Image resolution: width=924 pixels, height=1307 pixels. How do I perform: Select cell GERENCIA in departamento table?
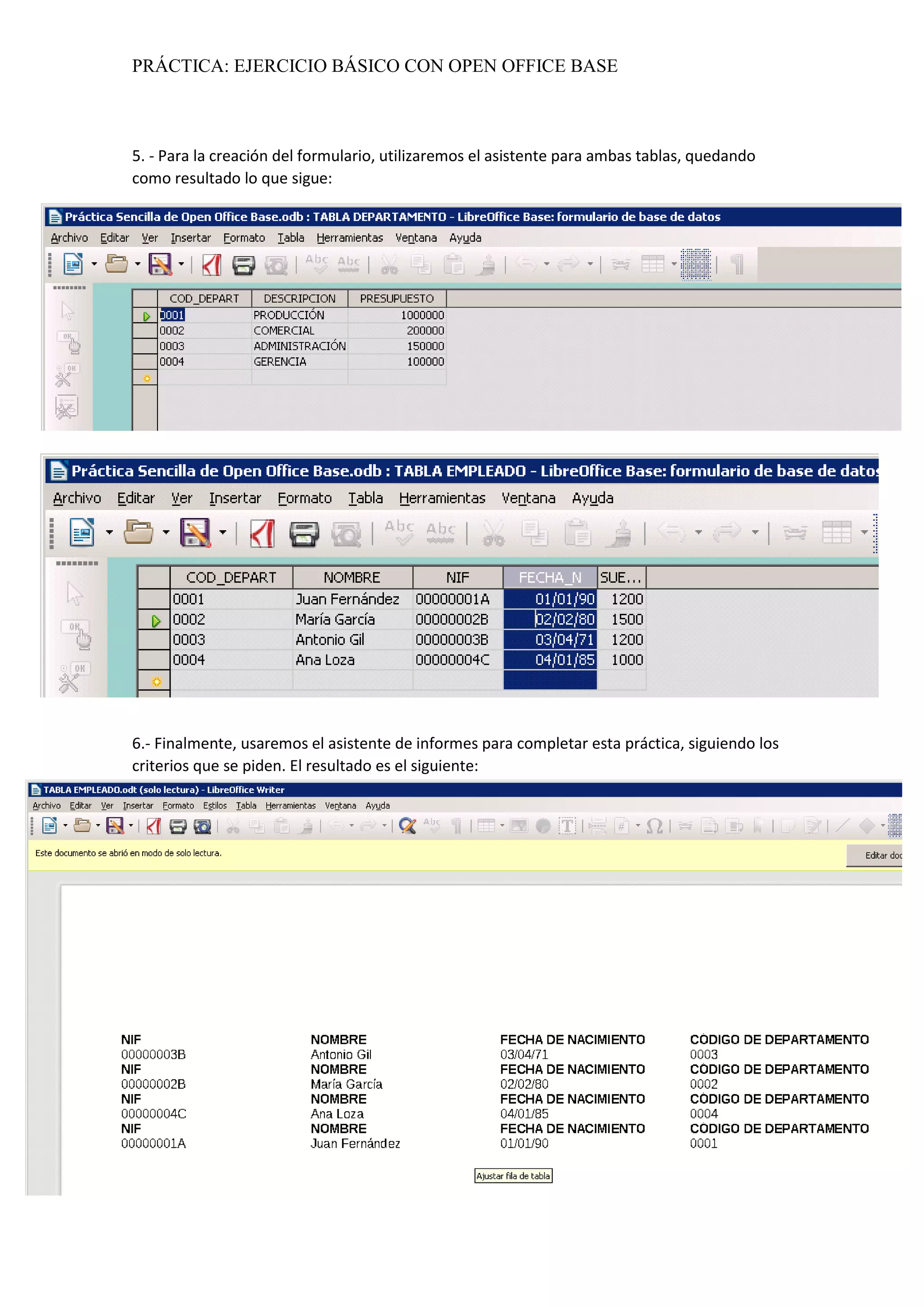[300, 362]
